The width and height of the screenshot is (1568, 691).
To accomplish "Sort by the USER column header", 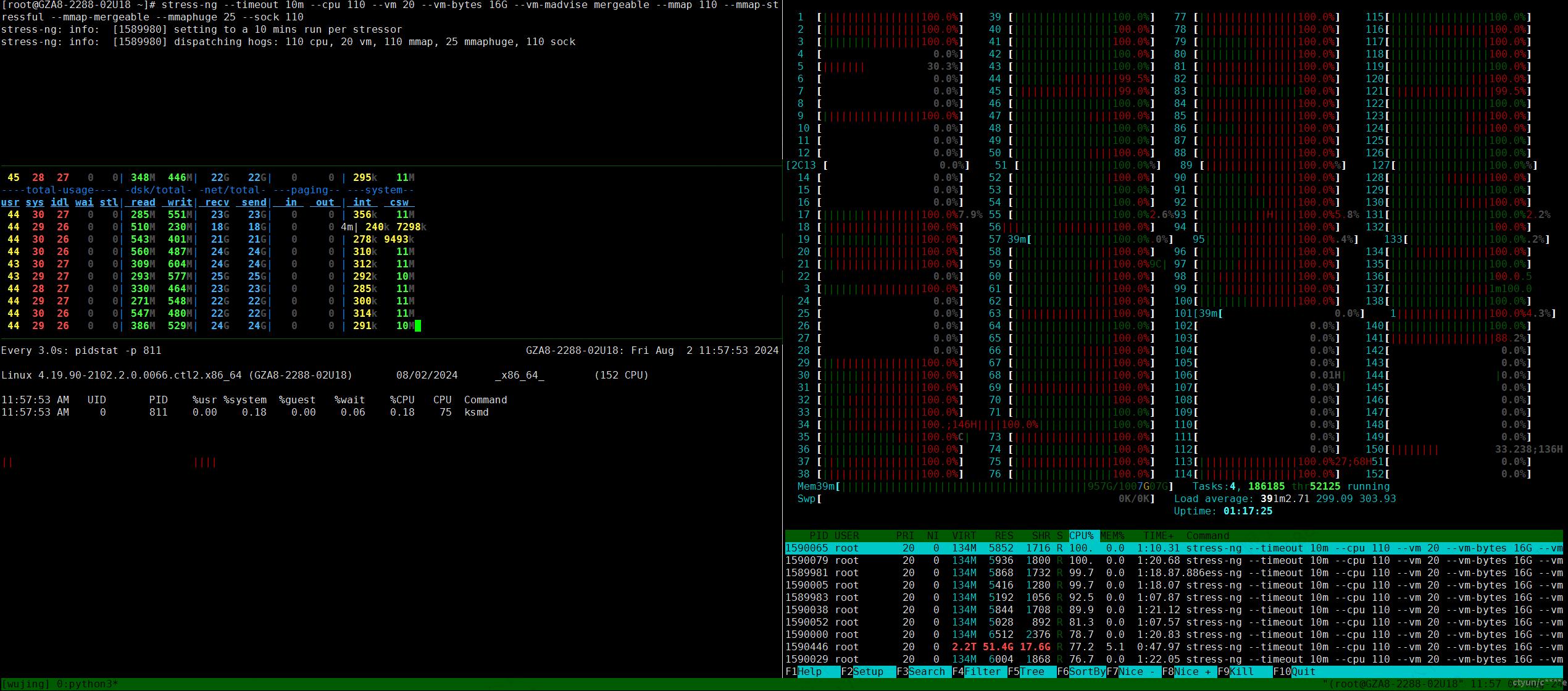I will (846, 535).
